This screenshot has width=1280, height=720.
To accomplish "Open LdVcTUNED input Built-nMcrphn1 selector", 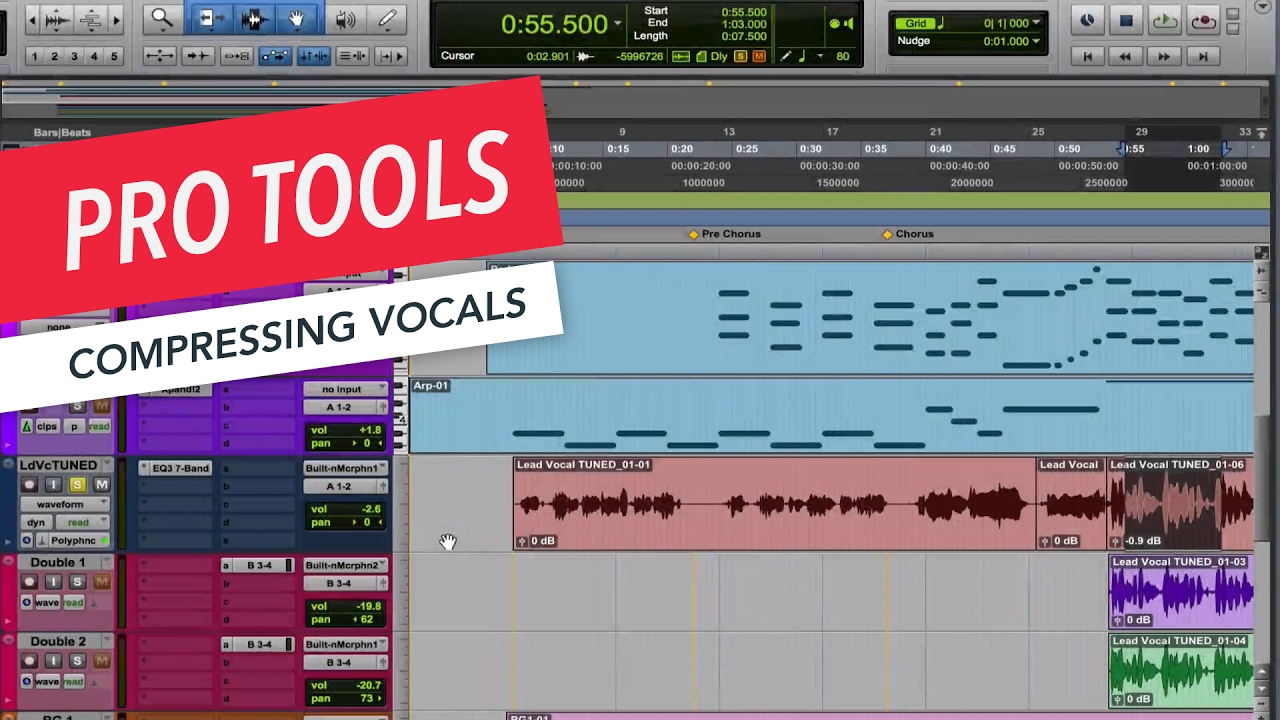I will click(345, 468).
